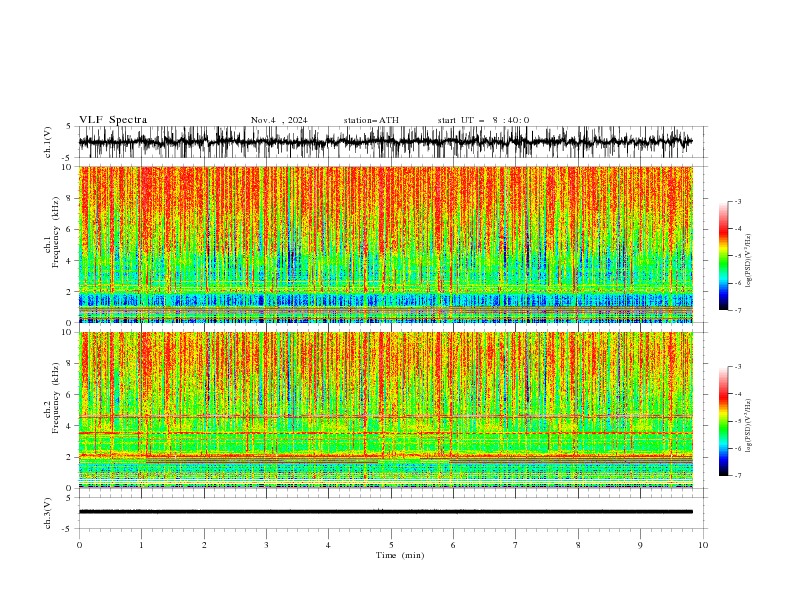This screenshot has width=792, height=612.
Task: Select the date text "Nov.4 , 2024"
Action: 279,120
